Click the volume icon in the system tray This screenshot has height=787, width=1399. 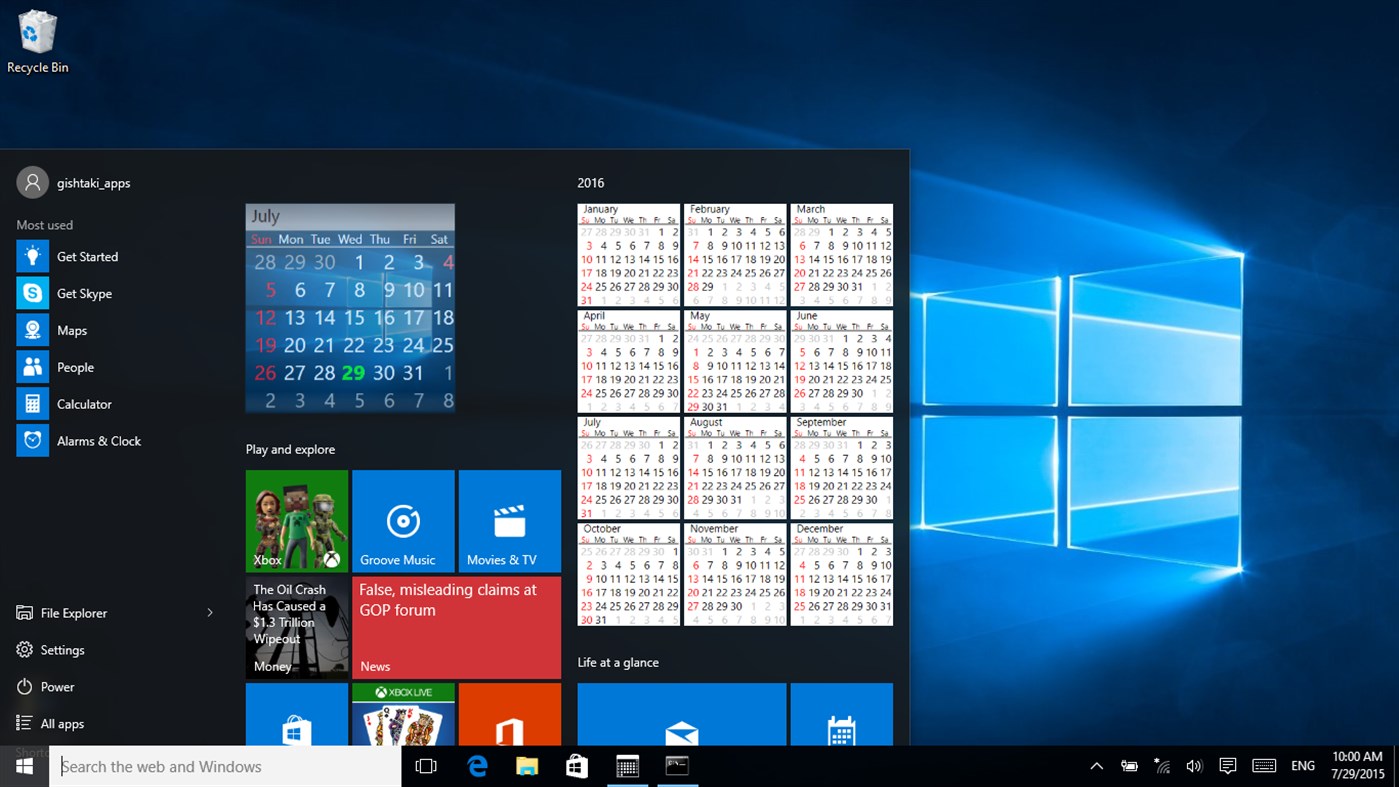(x=1194, y=765)
